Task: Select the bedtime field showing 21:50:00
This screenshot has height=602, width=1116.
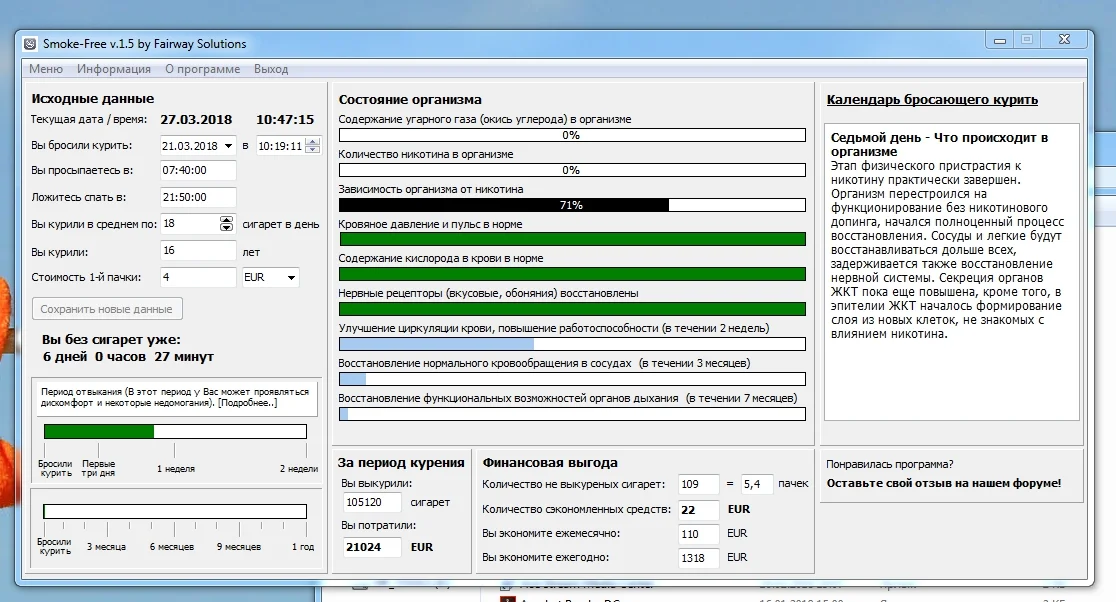Action: tap(196, 197)
